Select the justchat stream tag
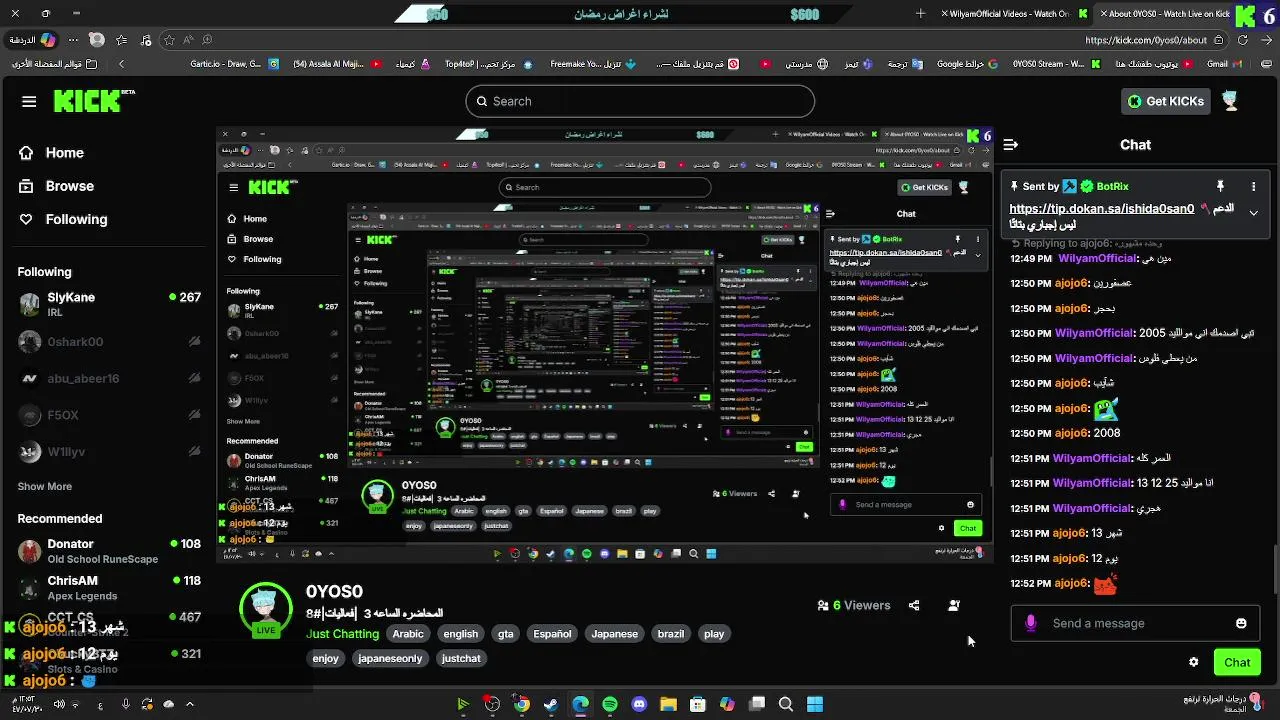 click(461, 658)
